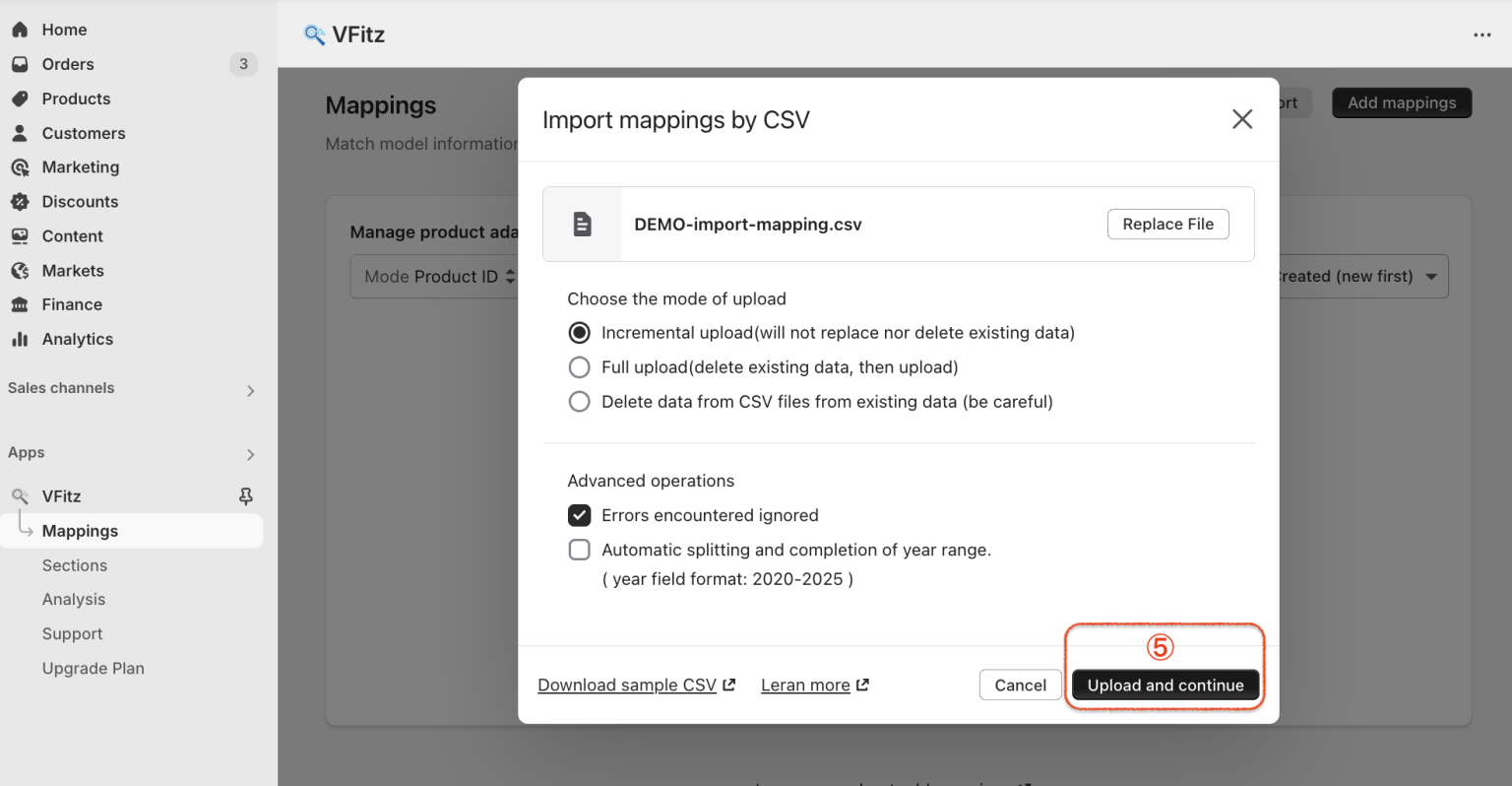This screenshot has width=1512, height=786.
Task: Open the three-dot actions menu for VFitz
Action: [x=1482, y=34]
